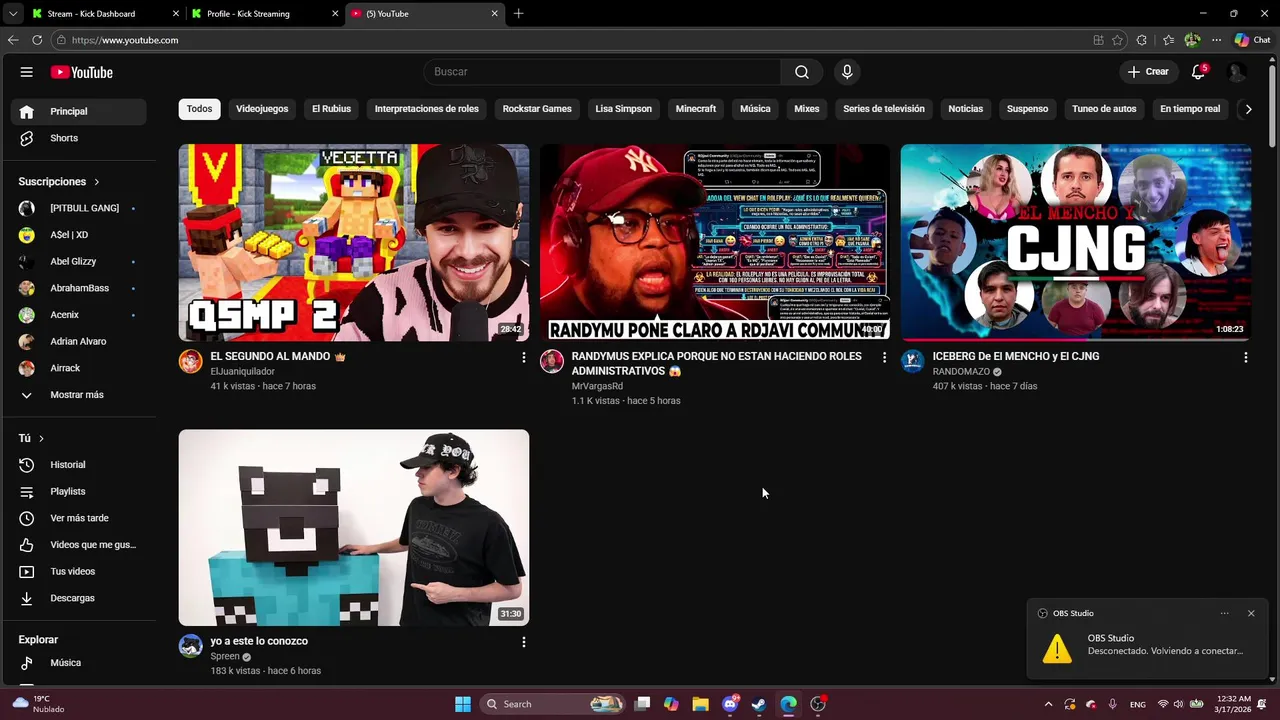Screen dimensions: 1280x720
Task: Click the search magnifier button
Action: point(802,72)
